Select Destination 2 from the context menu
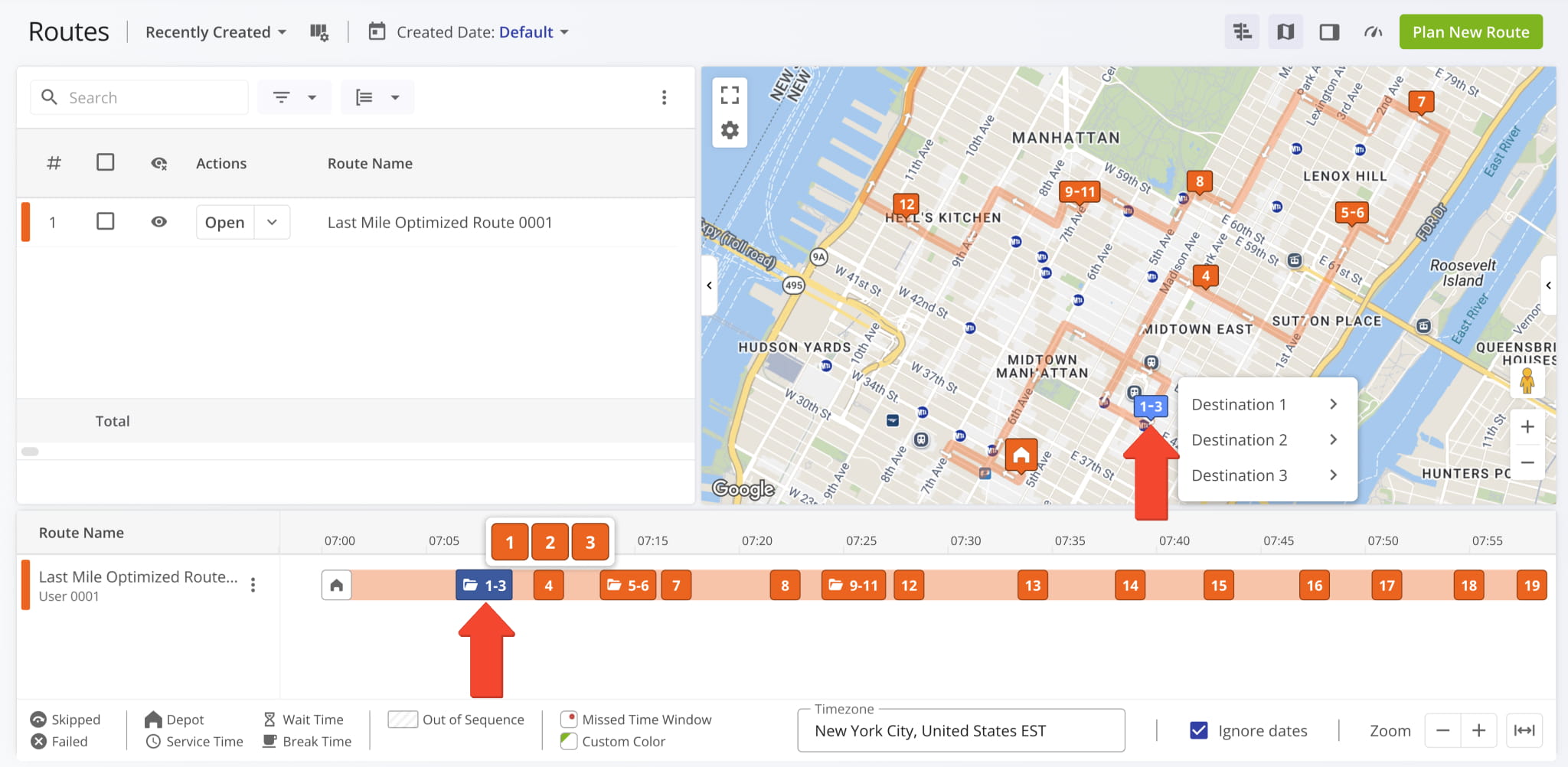Image resolution: width=1568 pixels, height=767 pixels. coord(1239,439)
